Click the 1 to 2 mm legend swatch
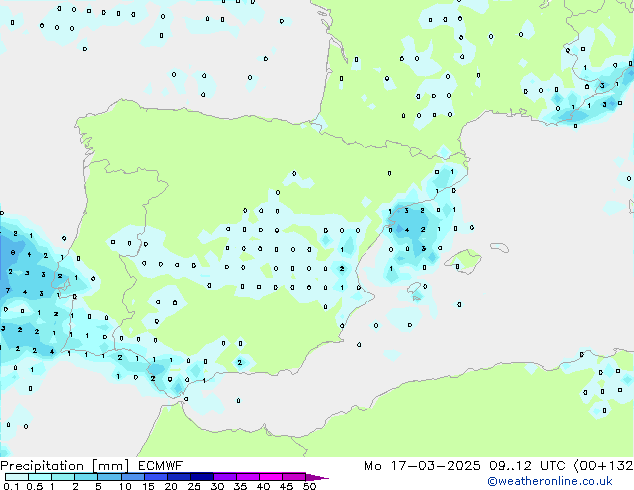The height and width of the screenshot is (490, 634). click(x=63, y=477)
